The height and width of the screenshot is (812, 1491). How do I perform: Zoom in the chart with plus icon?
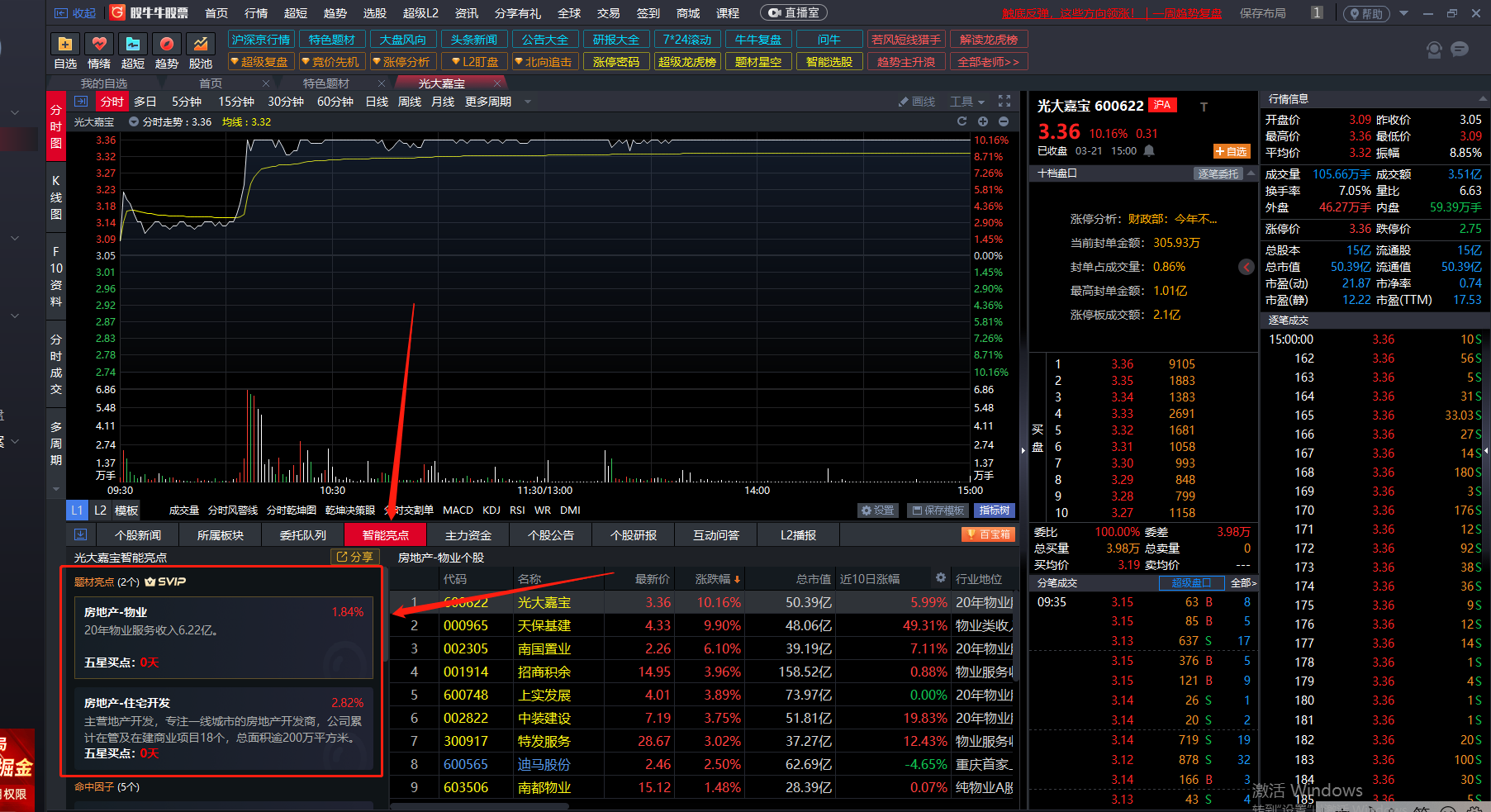(x=983, y=121)
